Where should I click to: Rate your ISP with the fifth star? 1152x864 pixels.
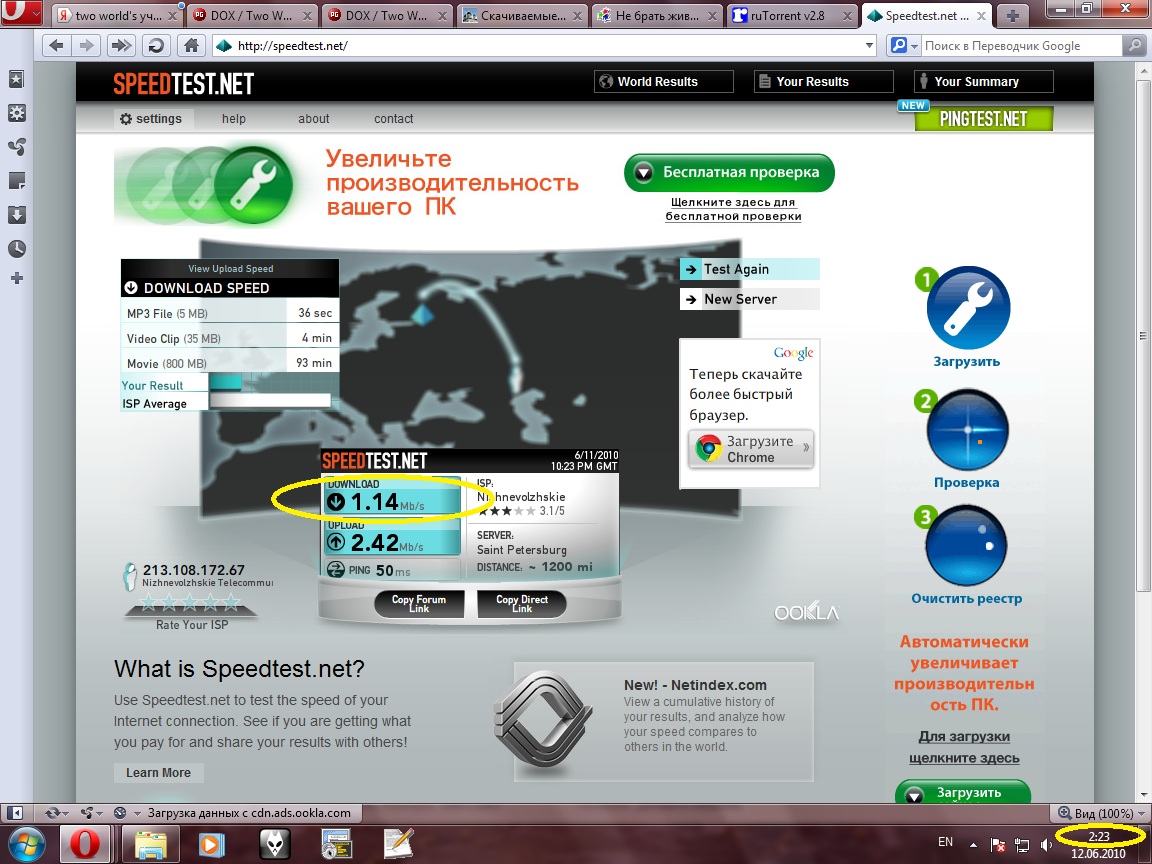pos(231,602)
